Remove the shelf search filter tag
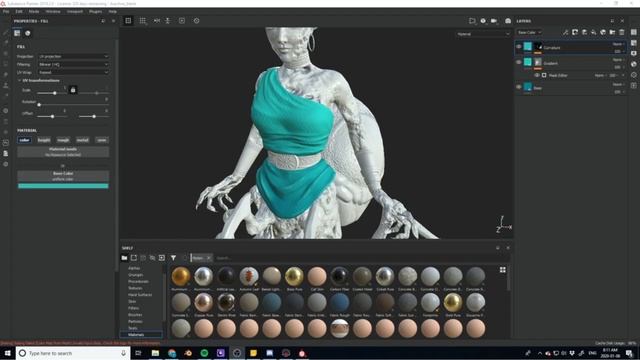 [209, 258]
